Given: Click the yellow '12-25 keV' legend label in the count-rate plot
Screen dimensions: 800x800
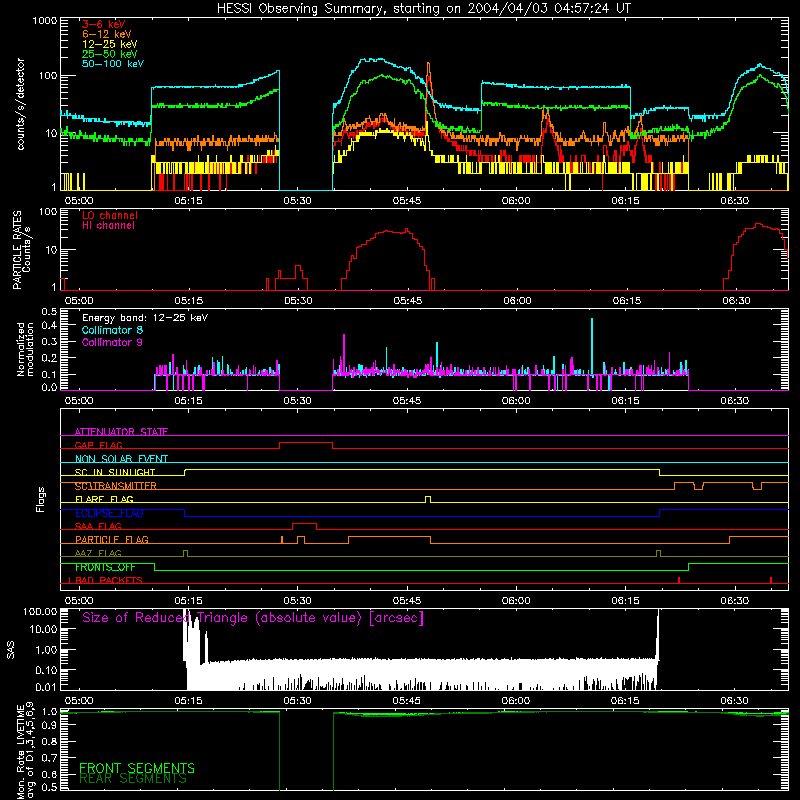Looking at the screenshot, I should 110,44.
